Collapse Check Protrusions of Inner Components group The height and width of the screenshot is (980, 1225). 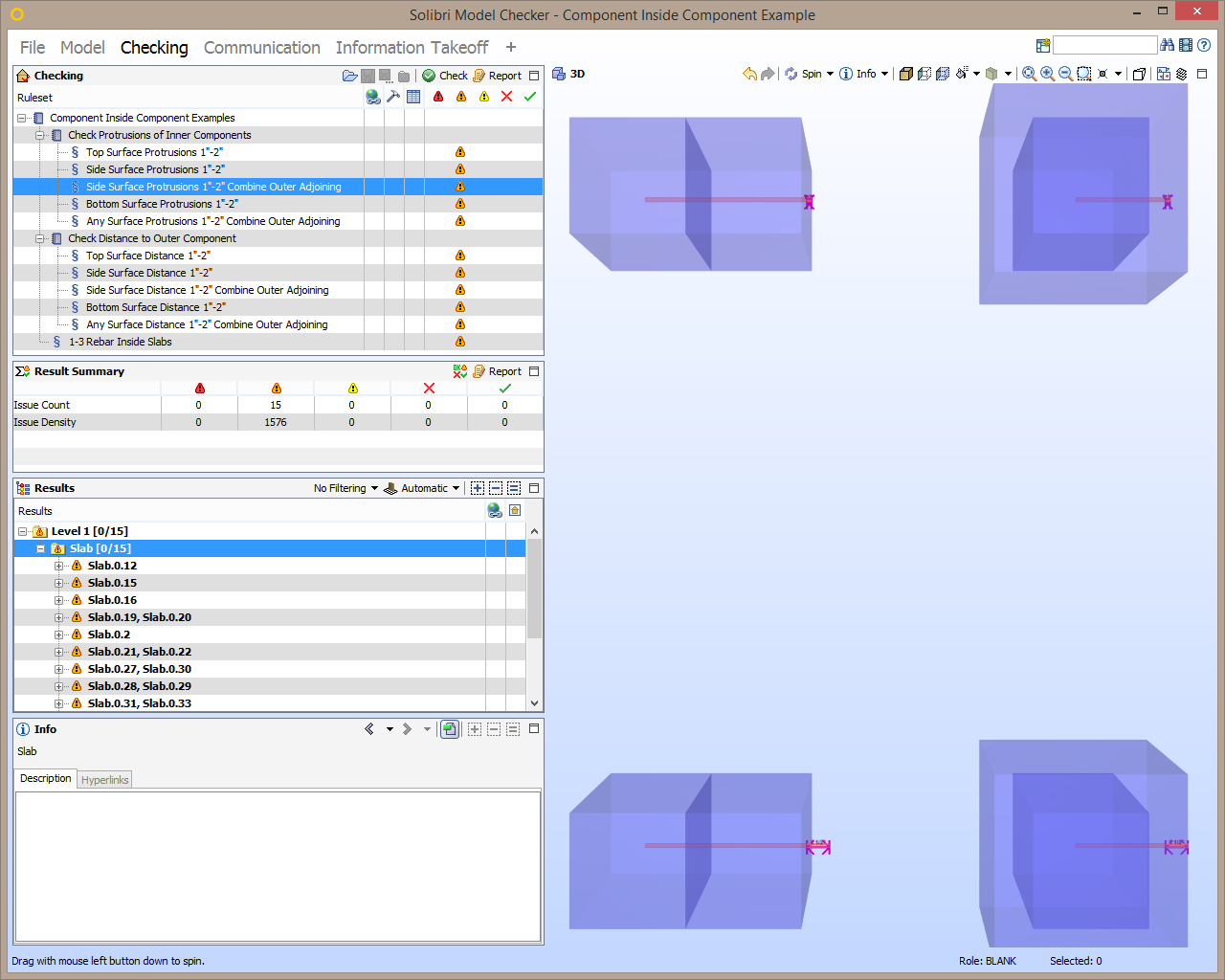click(40, 135)
